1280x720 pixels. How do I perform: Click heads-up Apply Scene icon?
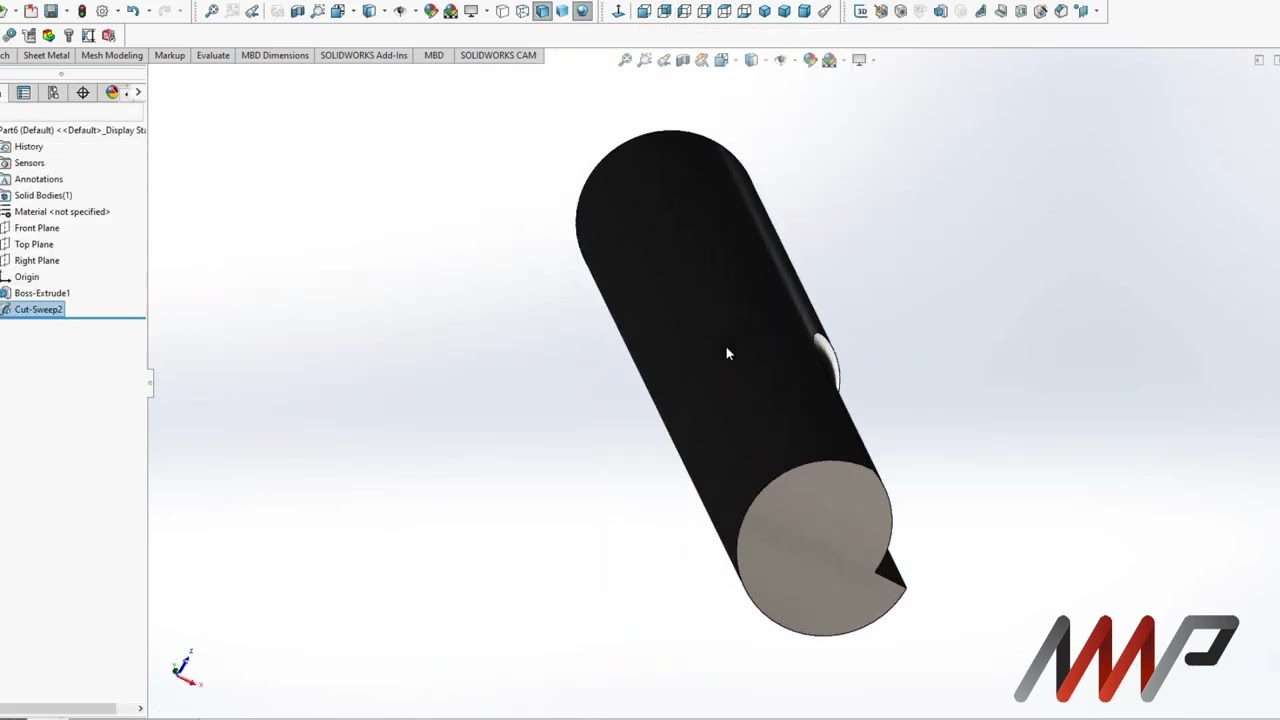[829, 60]
